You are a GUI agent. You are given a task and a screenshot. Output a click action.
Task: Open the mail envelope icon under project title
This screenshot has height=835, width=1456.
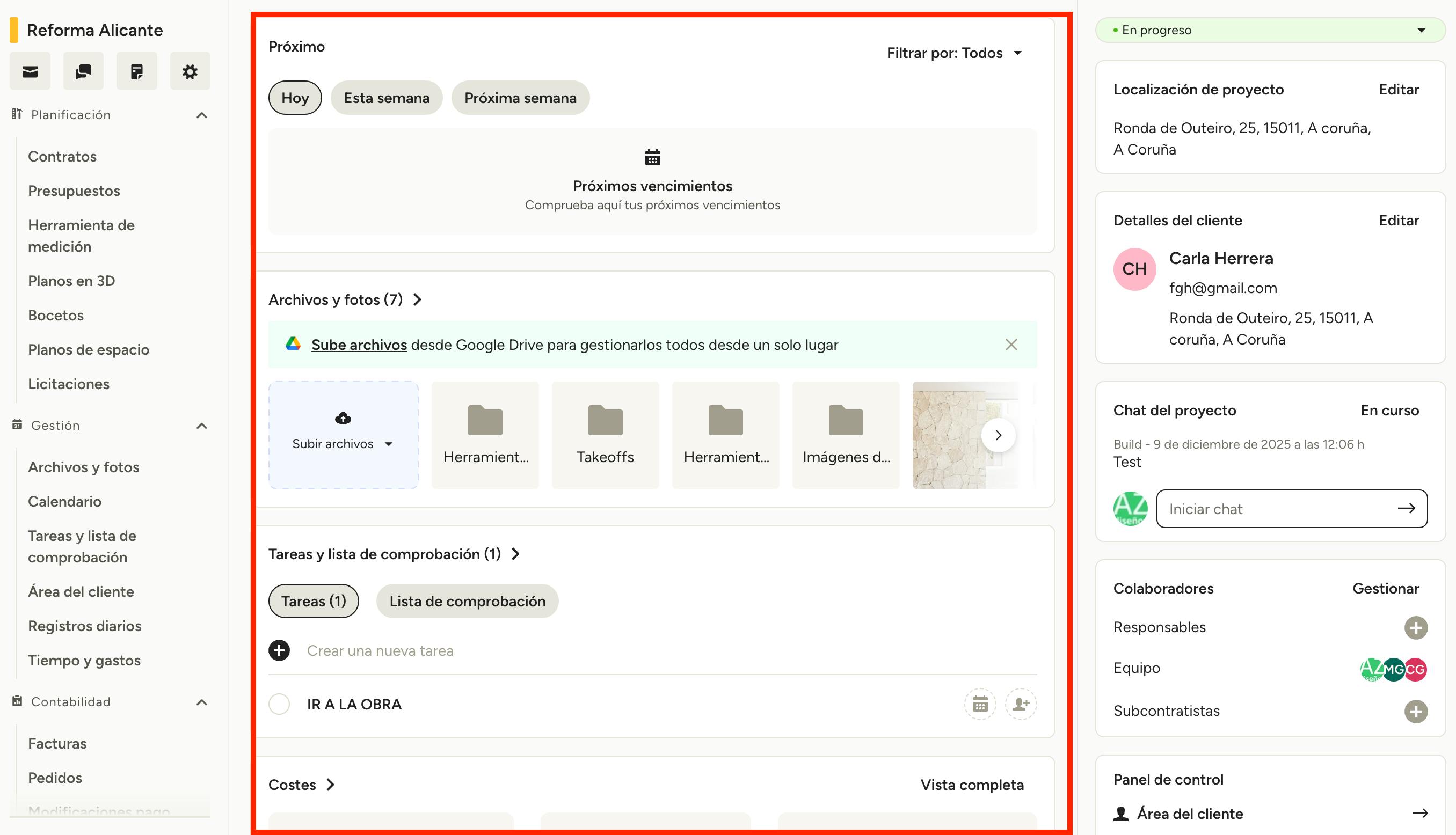click(30, 71)
